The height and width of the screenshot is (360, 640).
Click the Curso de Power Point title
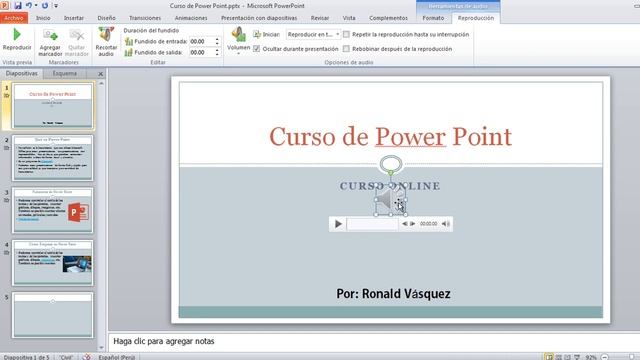tap(390, 136)
